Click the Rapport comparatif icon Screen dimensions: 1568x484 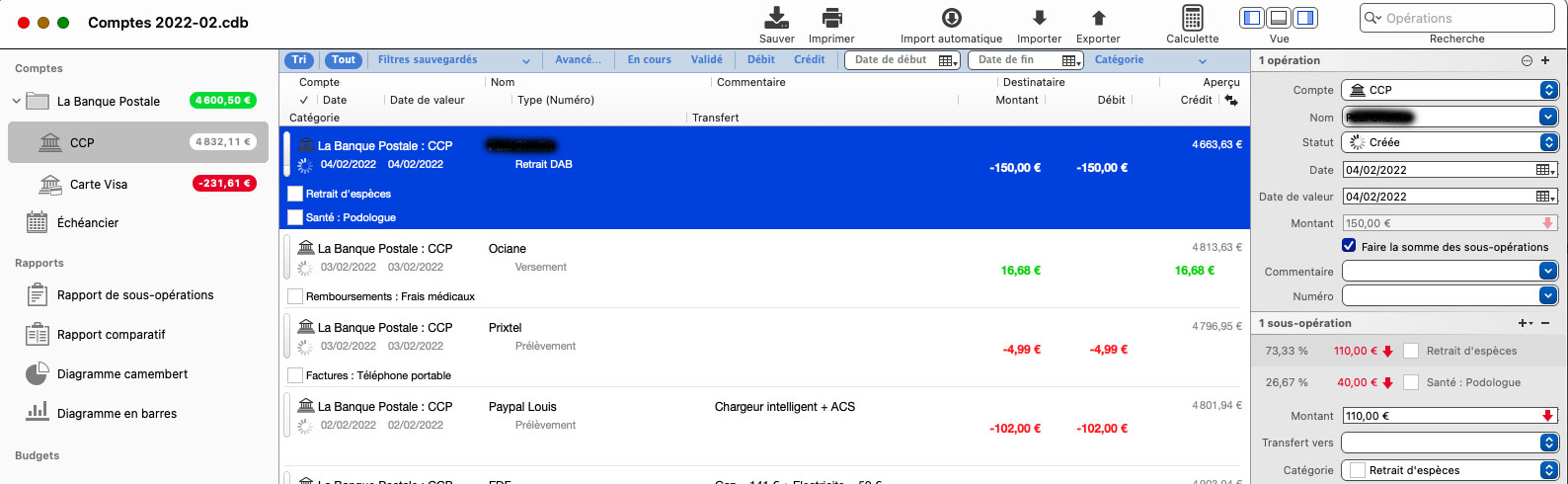click(x=37, y=334)
